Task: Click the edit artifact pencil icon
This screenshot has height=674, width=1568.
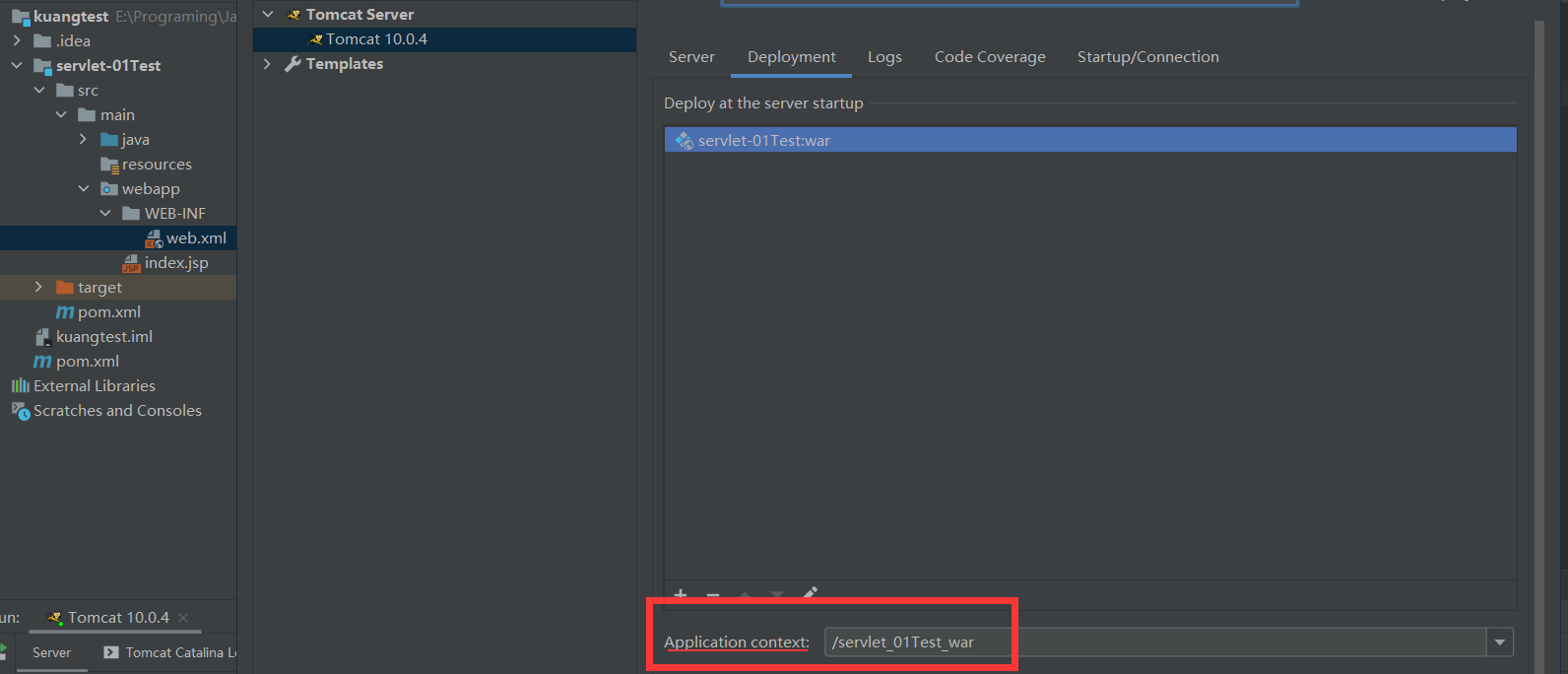Action: [810, 593]
